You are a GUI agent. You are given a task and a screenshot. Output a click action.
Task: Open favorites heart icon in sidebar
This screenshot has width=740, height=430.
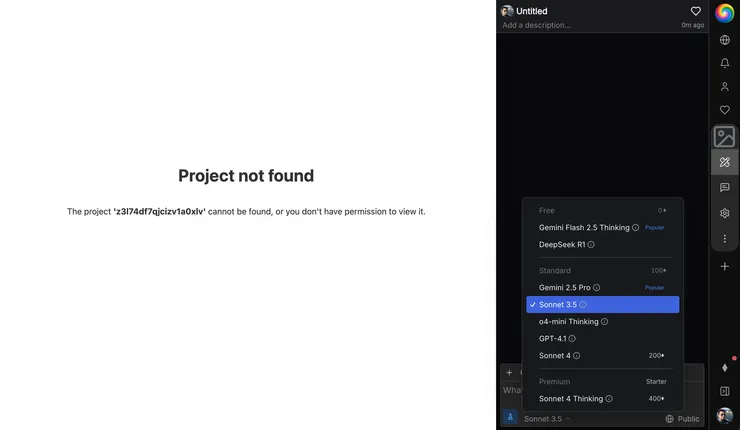coord(724,110)
